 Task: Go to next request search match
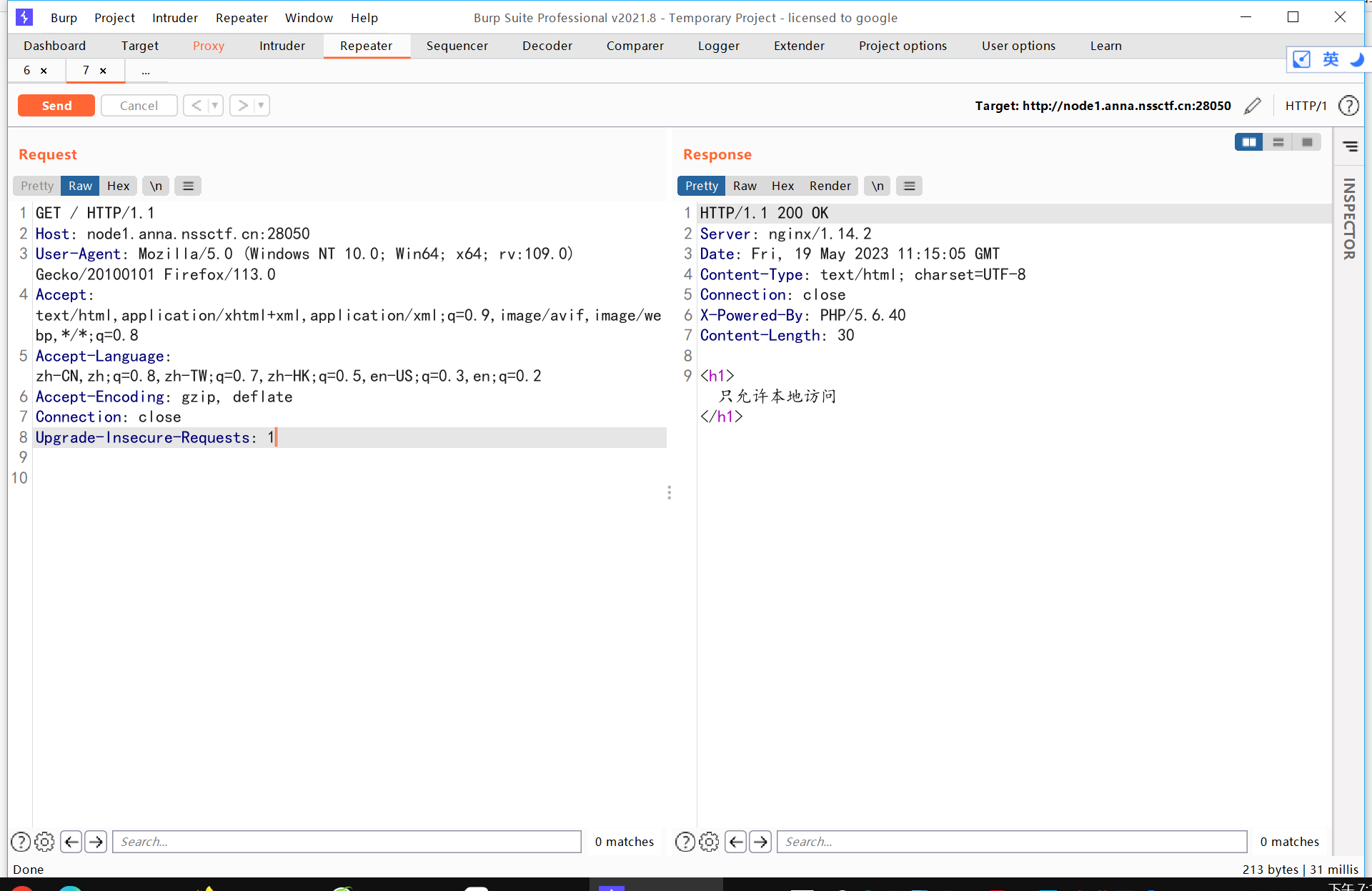[96, 842]
